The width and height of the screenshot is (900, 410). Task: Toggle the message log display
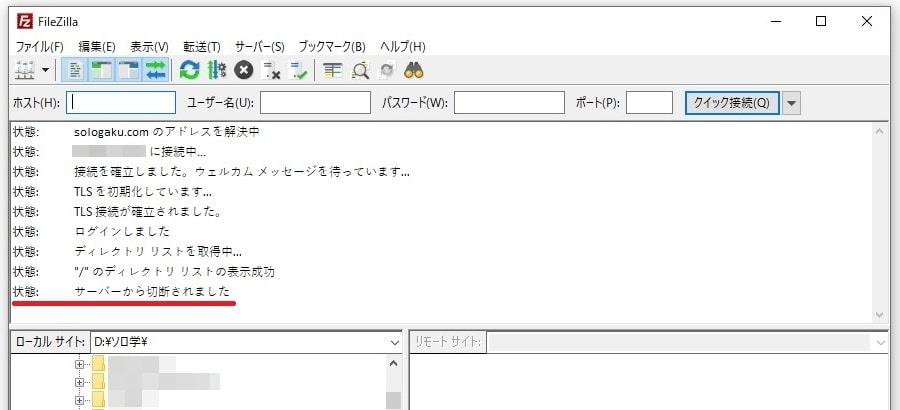[x=76, y=70]
